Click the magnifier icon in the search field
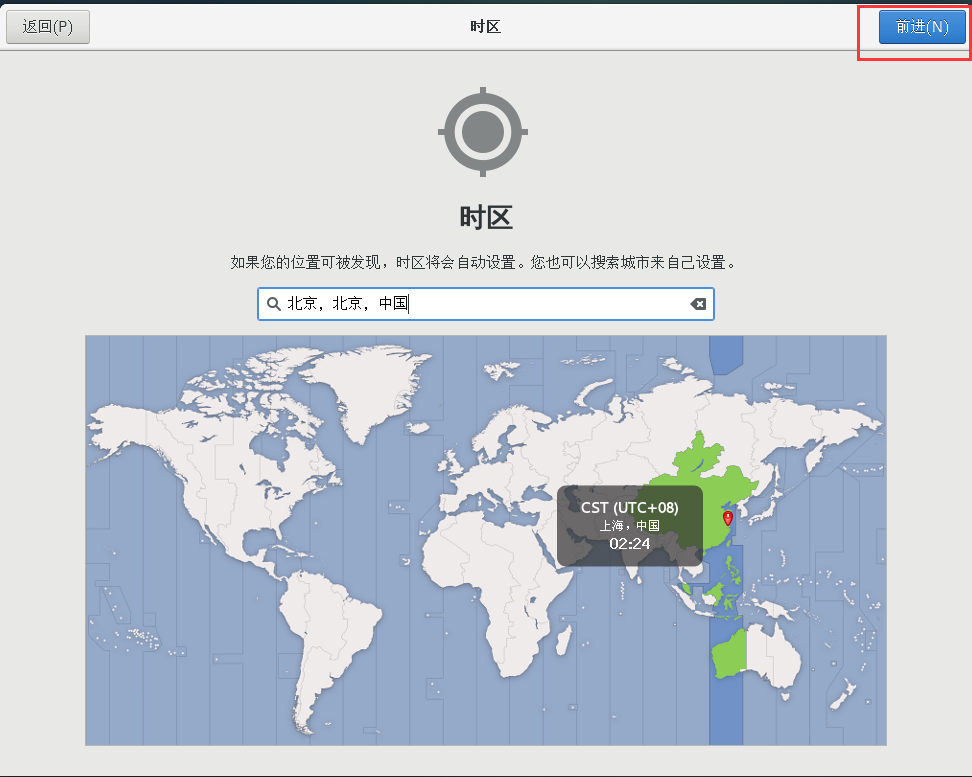 click(x=273, y=304)
